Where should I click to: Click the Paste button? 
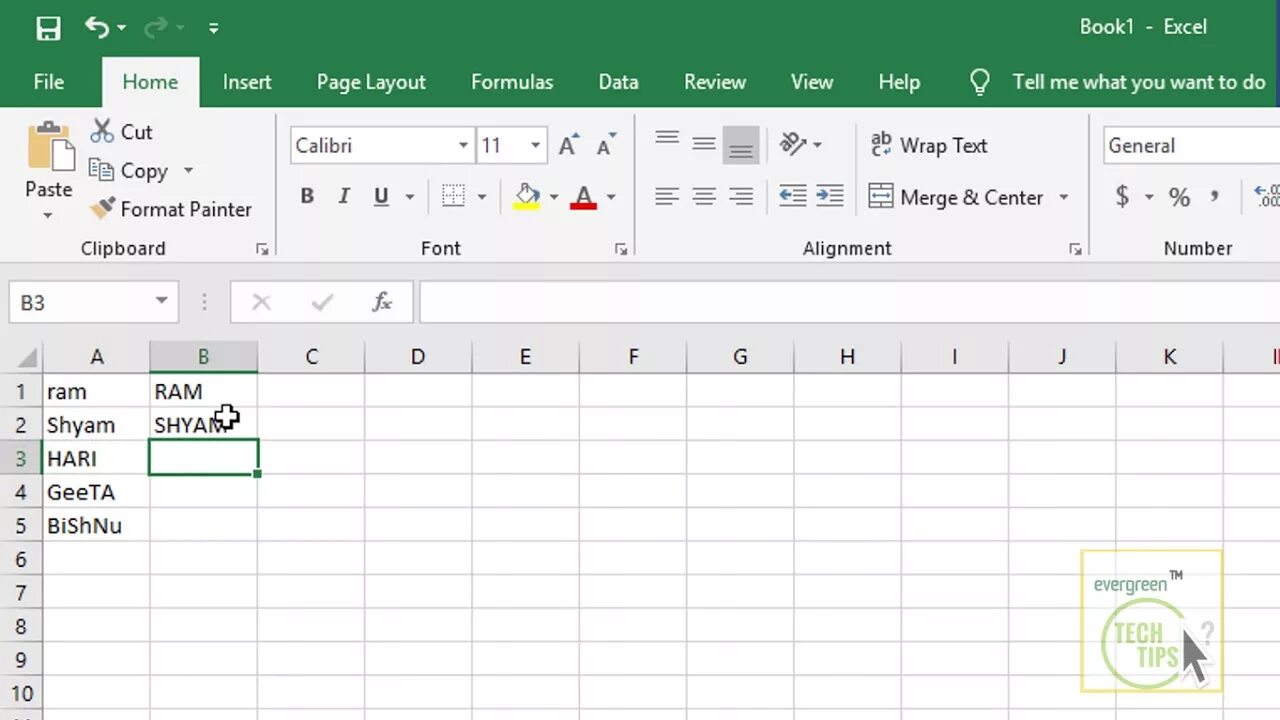click(49, 158)
